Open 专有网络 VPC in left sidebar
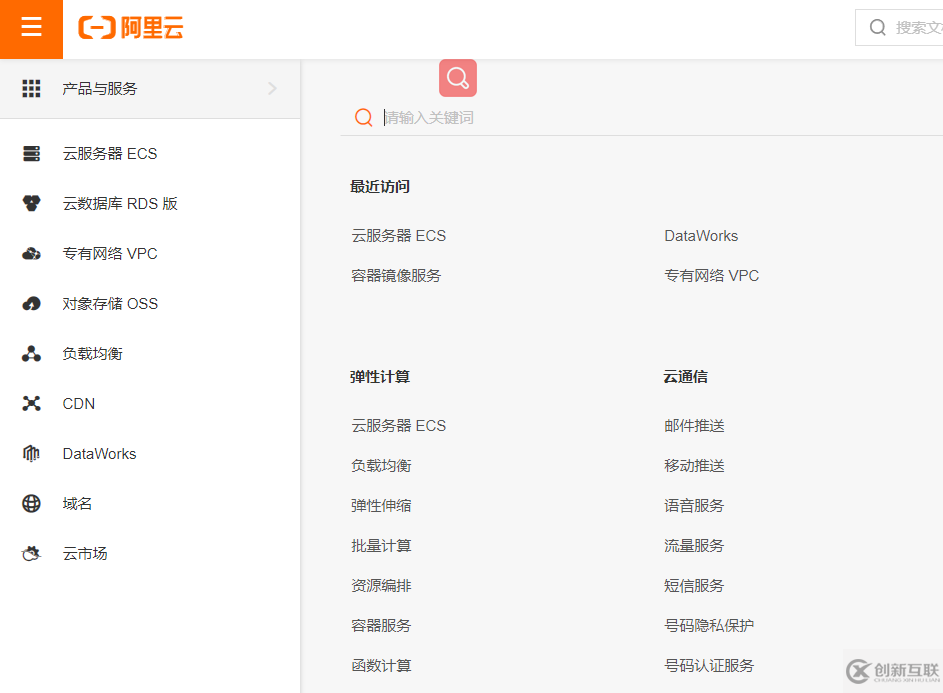 pyautogui.click(x=110, y=253)
